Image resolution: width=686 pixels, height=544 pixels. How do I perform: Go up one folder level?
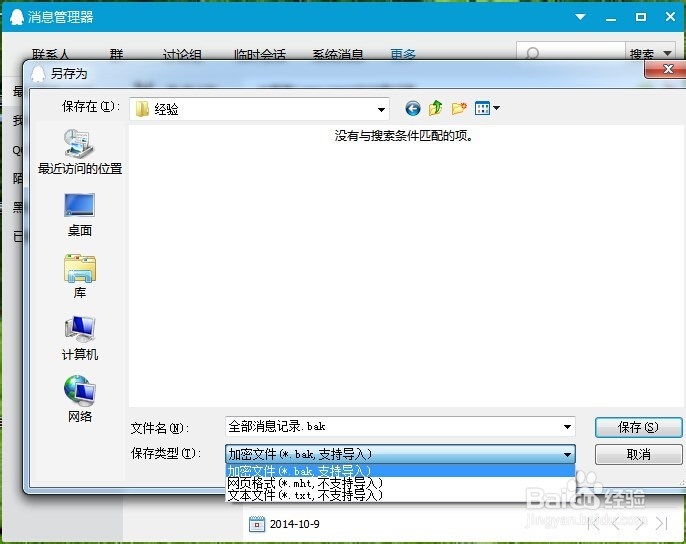click(x=436, y=108)
